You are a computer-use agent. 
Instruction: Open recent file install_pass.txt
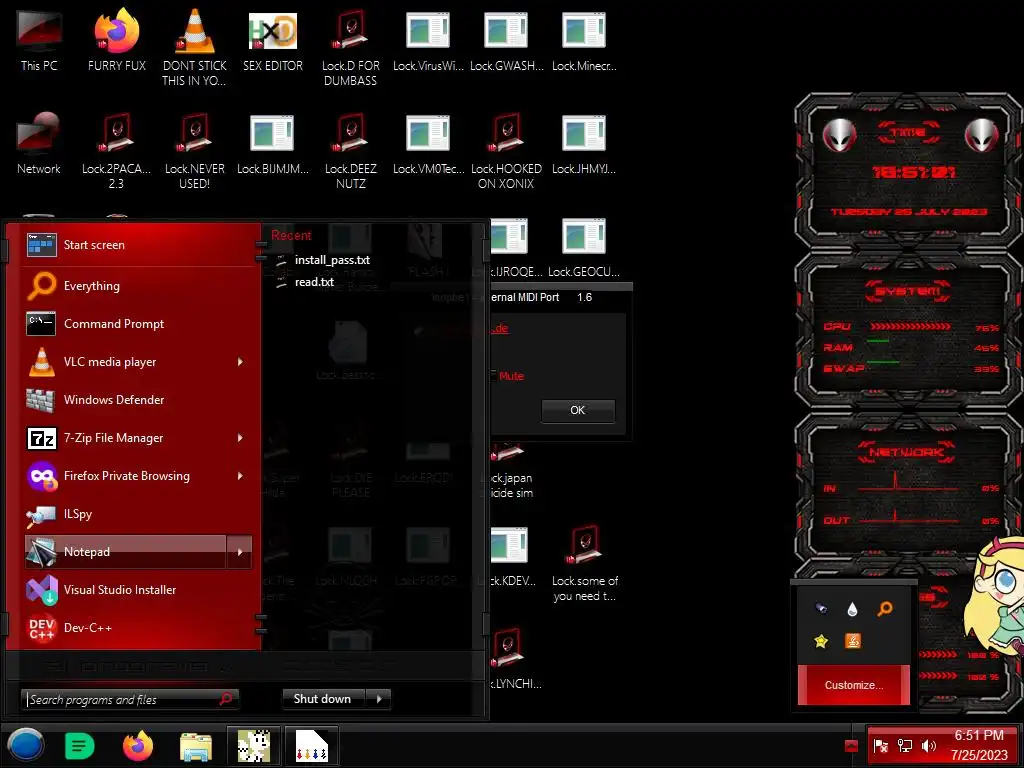pyautogui.click(x=332, y=260)
